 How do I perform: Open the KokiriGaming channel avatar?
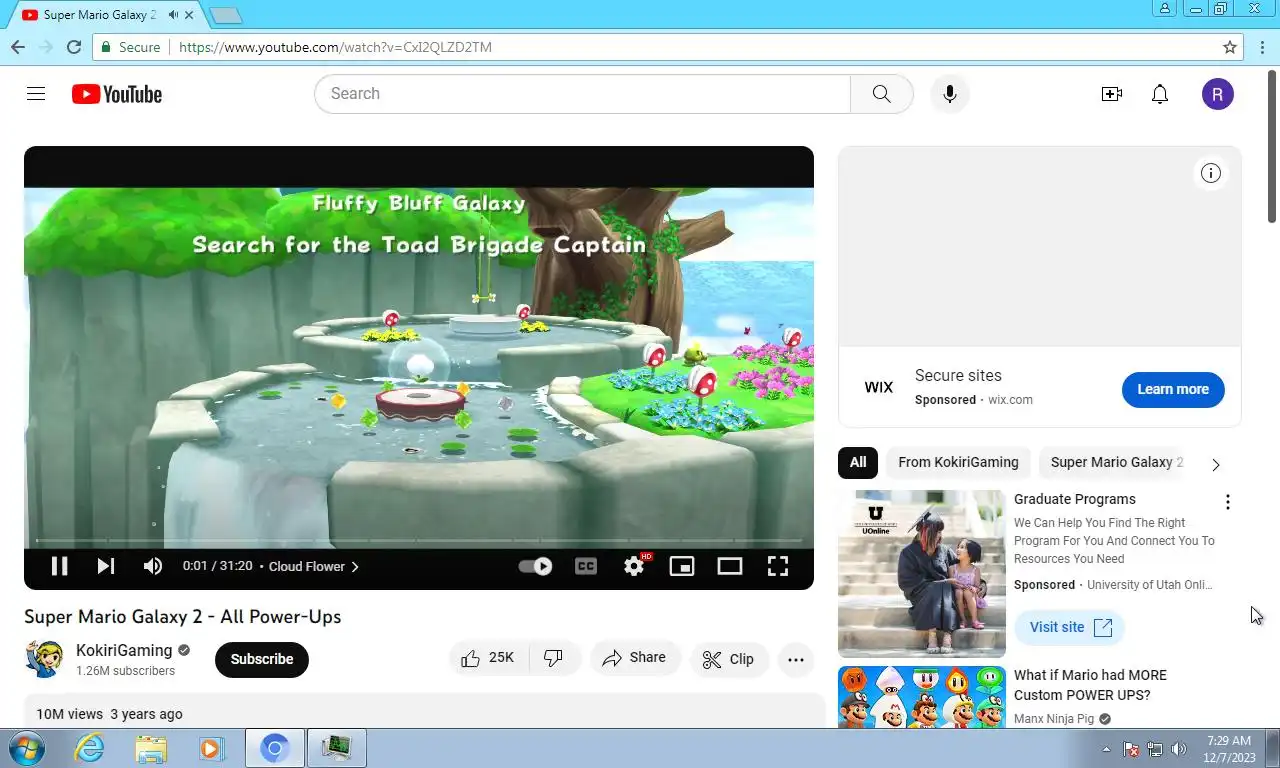pyautogui.click(x=44, y=659)
